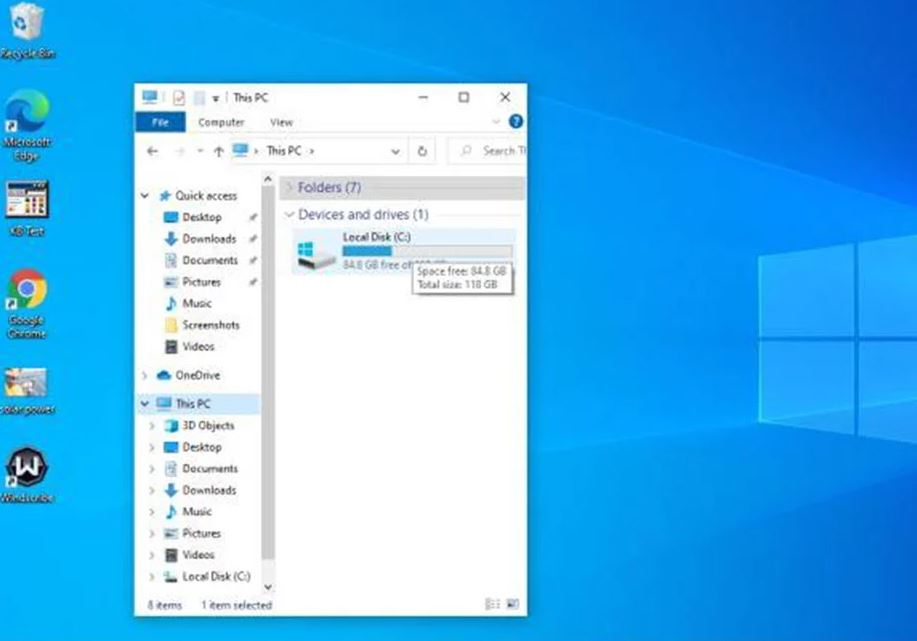Switch to the large icons view
The width and height of the screenshot is (917, 641).
pyautogui.click(x=512, y=604)
